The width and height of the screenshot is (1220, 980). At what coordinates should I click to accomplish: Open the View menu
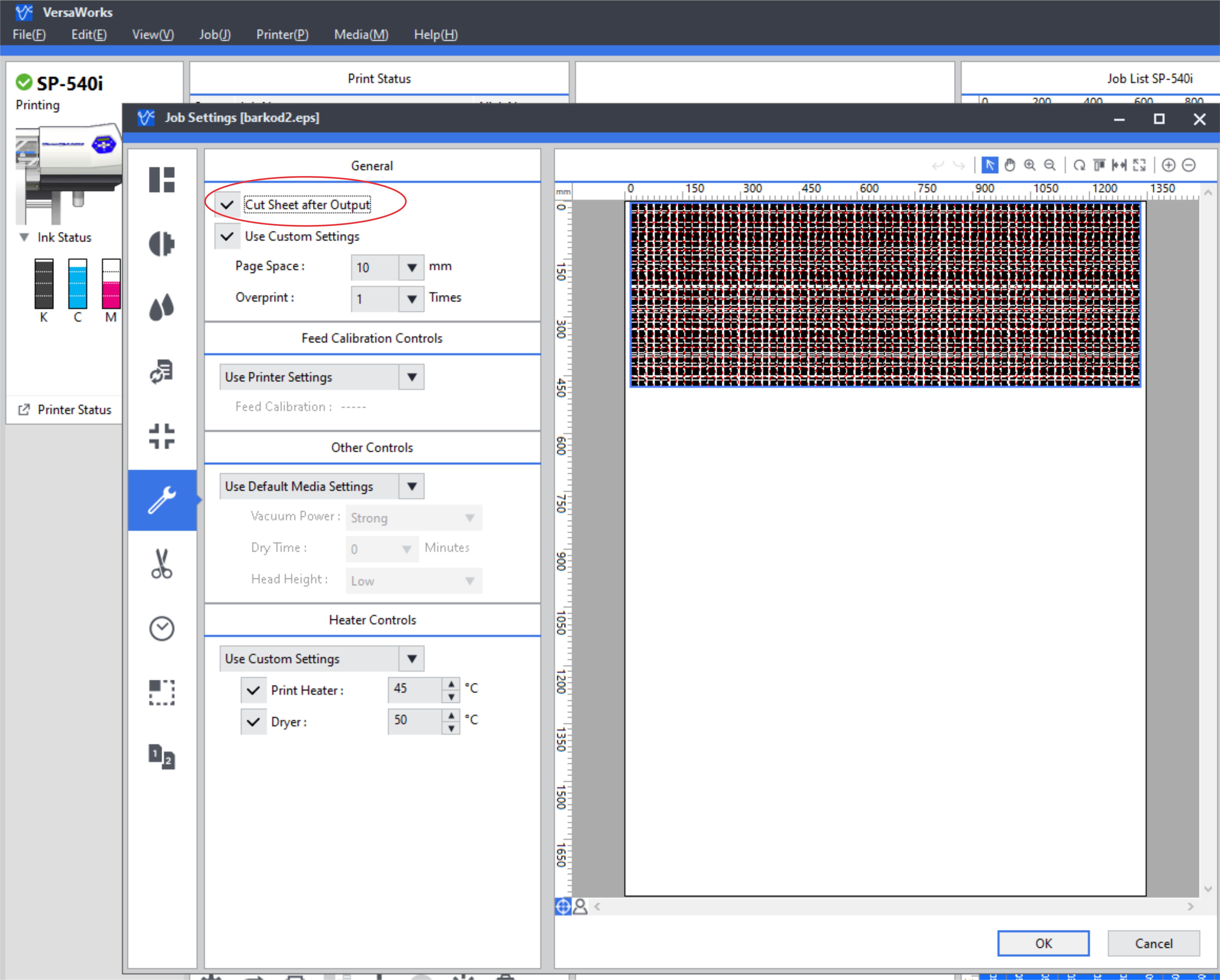(x=153, y=35)
